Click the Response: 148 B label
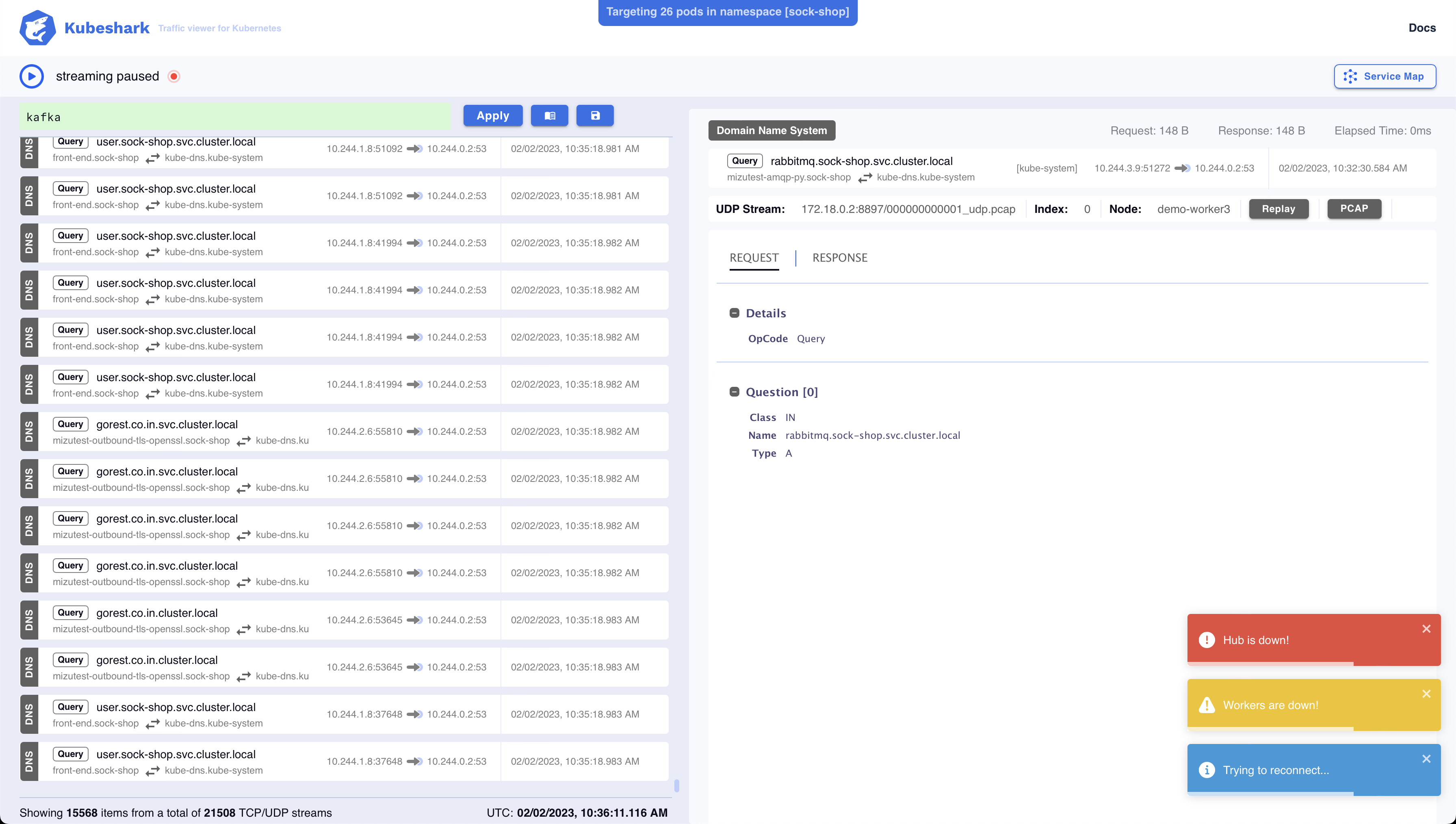1456x824 pixels. pyautogui.click(x=1261, y=131)
